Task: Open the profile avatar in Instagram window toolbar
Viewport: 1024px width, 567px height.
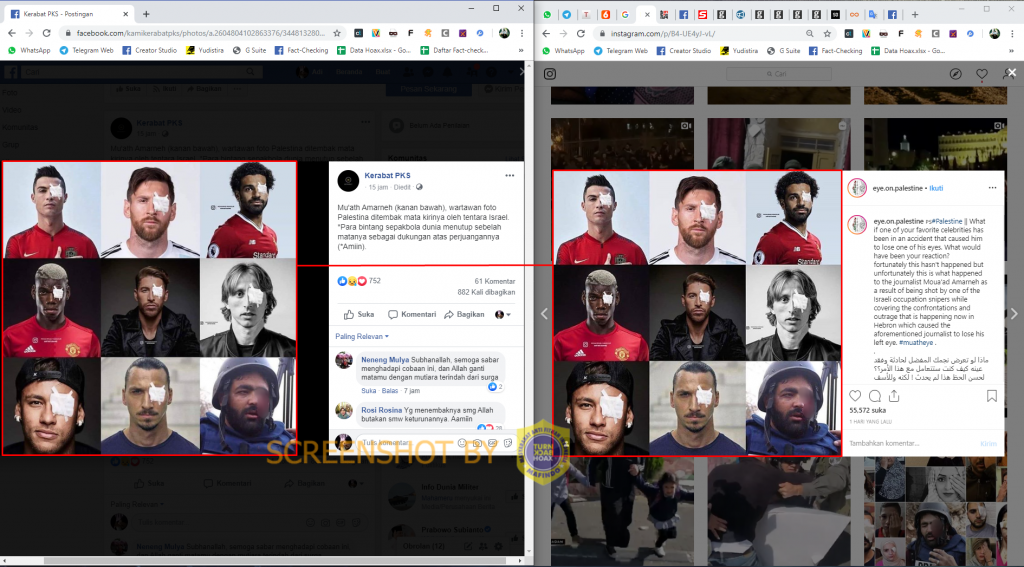Action: click(994, 33)
